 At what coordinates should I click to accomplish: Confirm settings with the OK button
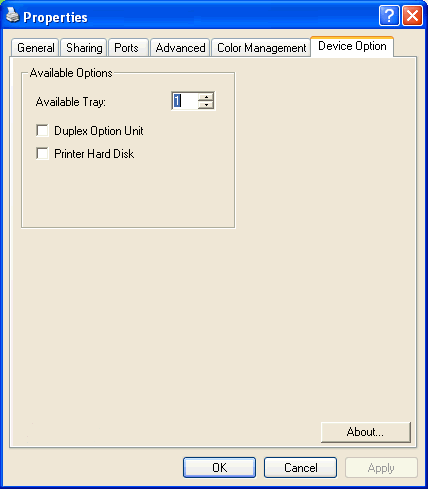coord(219,467)
